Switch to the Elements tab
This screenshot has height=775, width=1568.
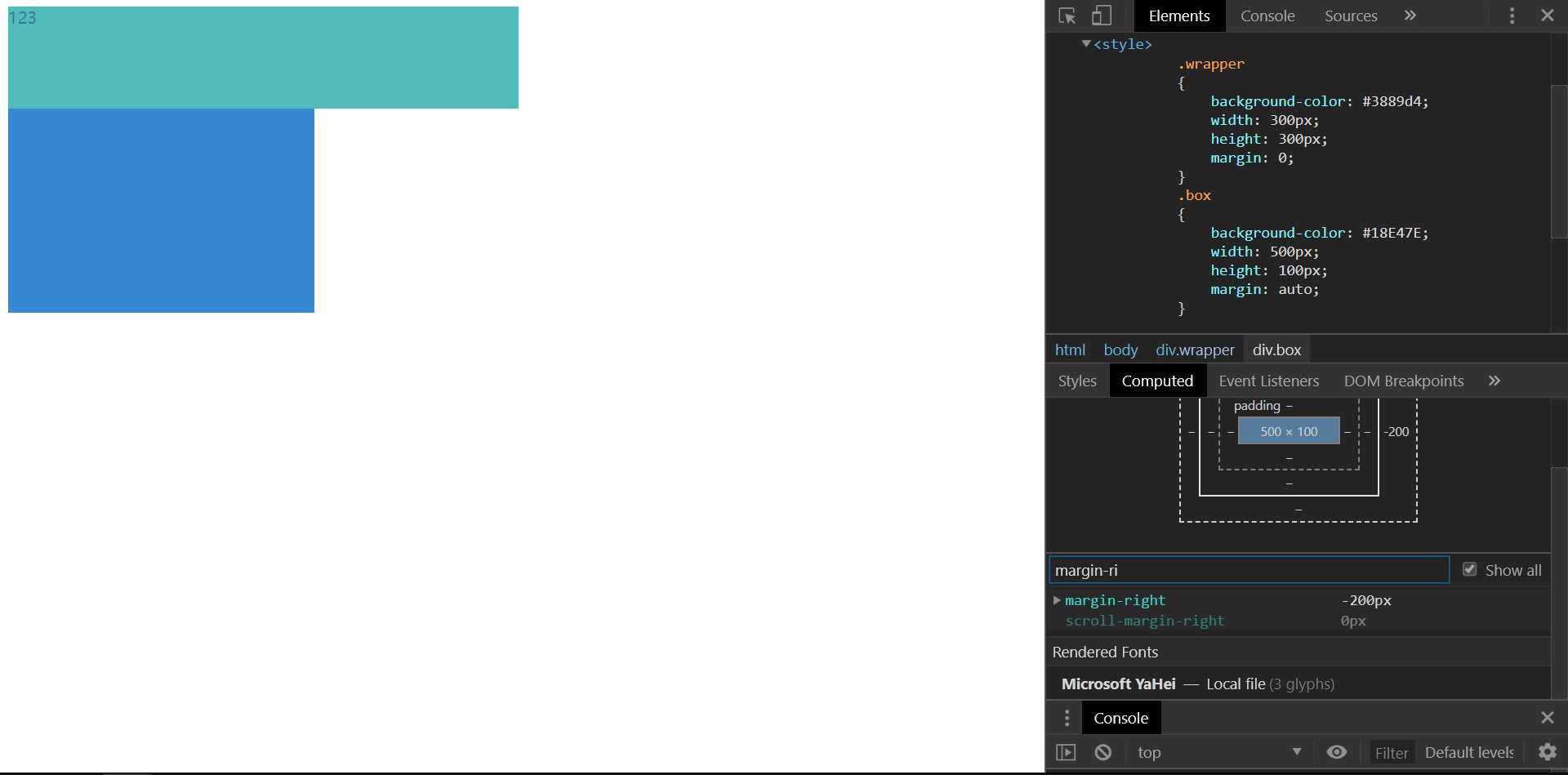1179,16
